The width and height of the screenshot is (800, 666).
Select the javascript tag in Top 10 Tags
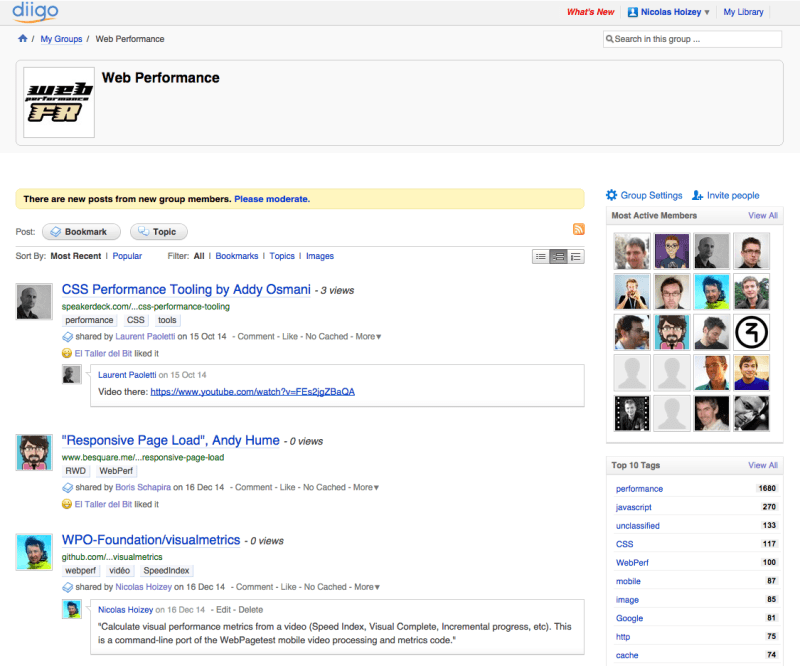634,507
